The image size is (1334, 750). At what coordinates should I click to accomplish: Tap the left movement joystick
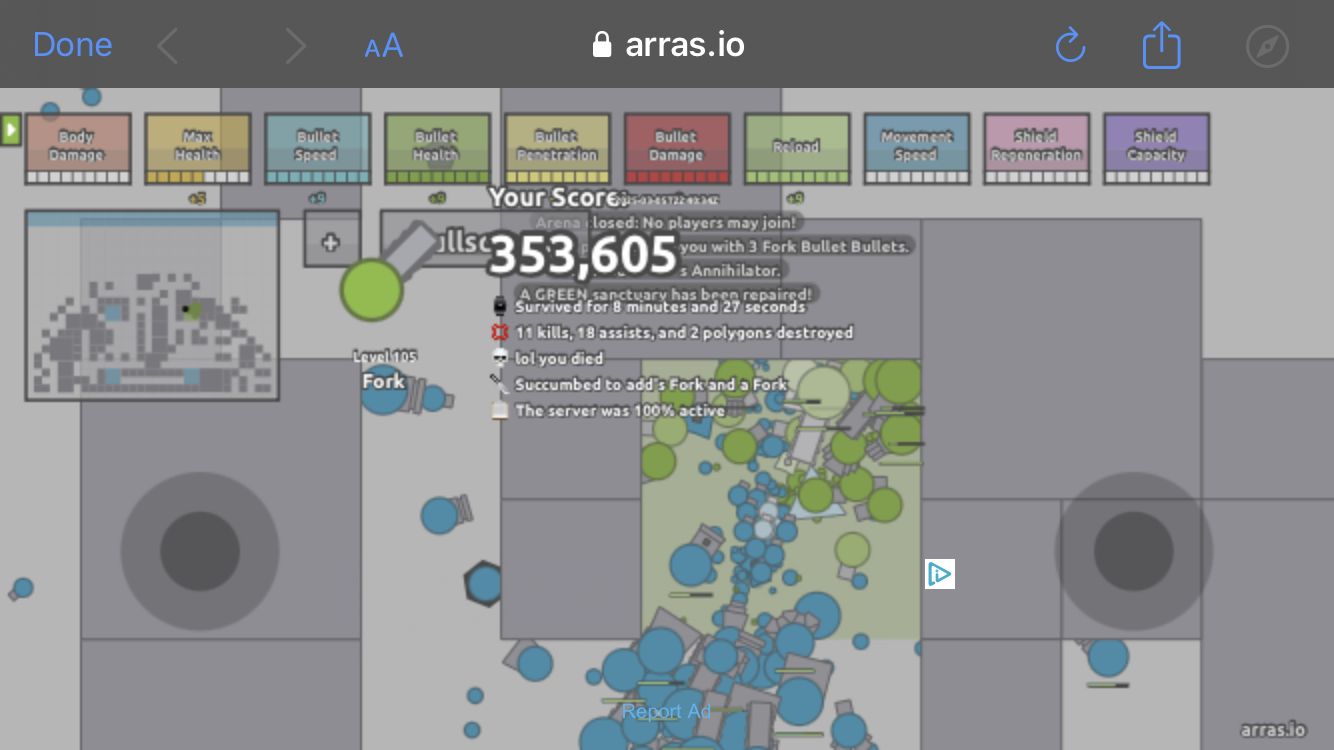coord(200,551)
